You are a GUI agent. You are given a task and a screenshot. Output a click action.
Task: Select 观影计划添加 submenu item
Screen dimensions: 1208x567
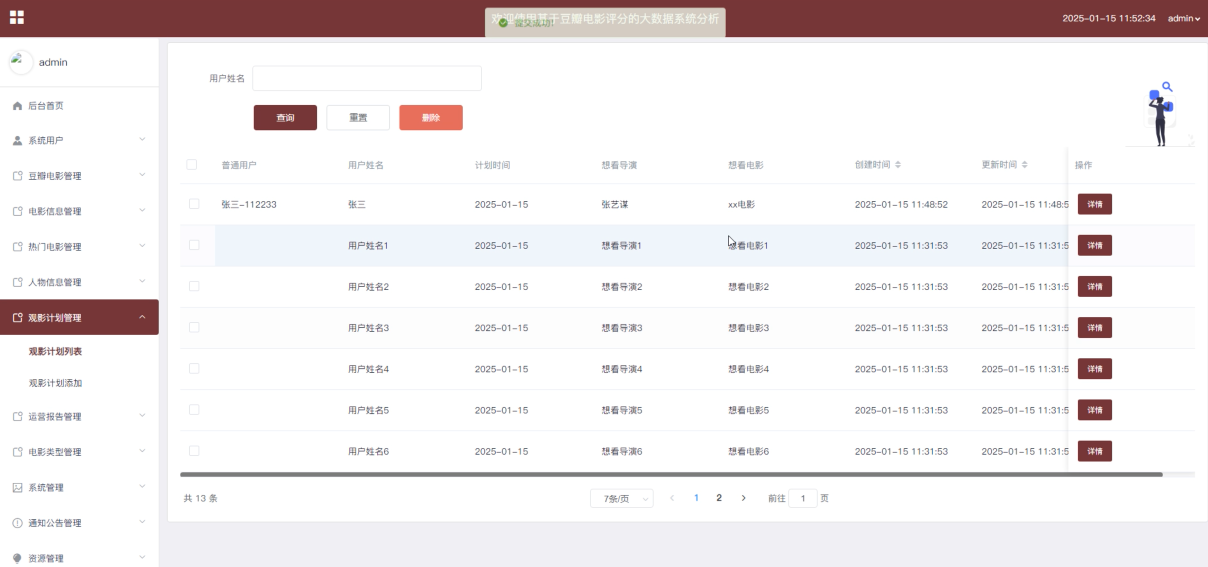click(x=55, y=383)
